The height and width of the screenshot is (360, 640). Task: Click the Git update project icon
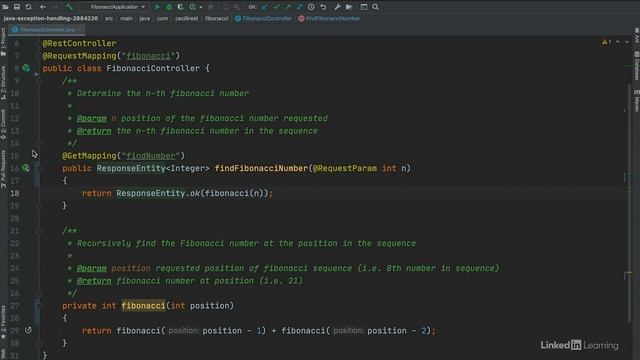pos(265,7)
